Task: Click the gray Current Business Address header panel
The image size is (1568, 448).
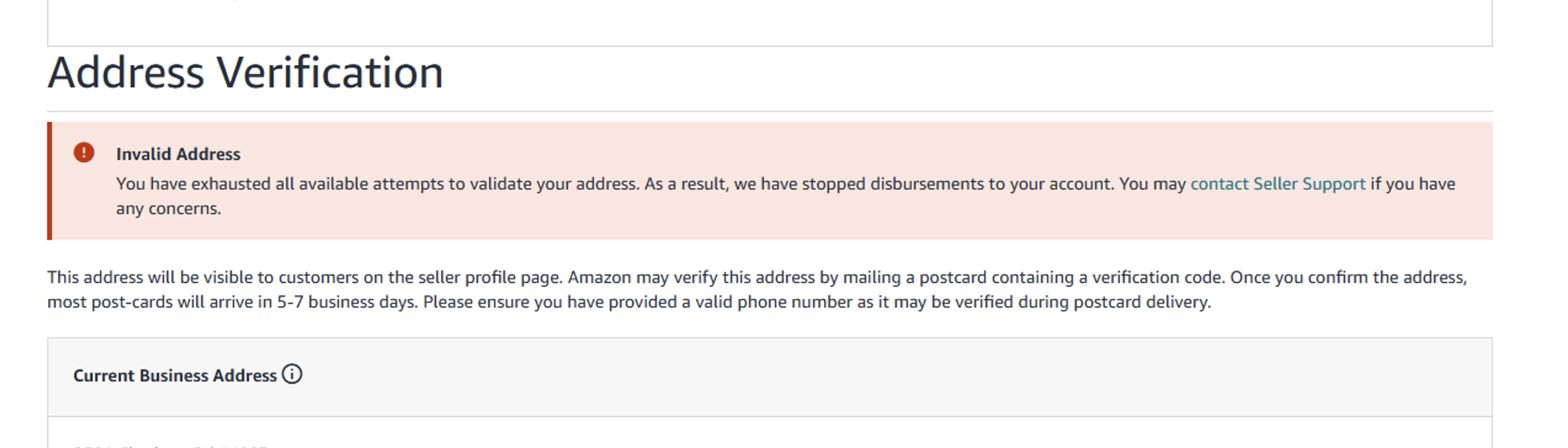Action: pyautogui.click(x=770, y=377)
